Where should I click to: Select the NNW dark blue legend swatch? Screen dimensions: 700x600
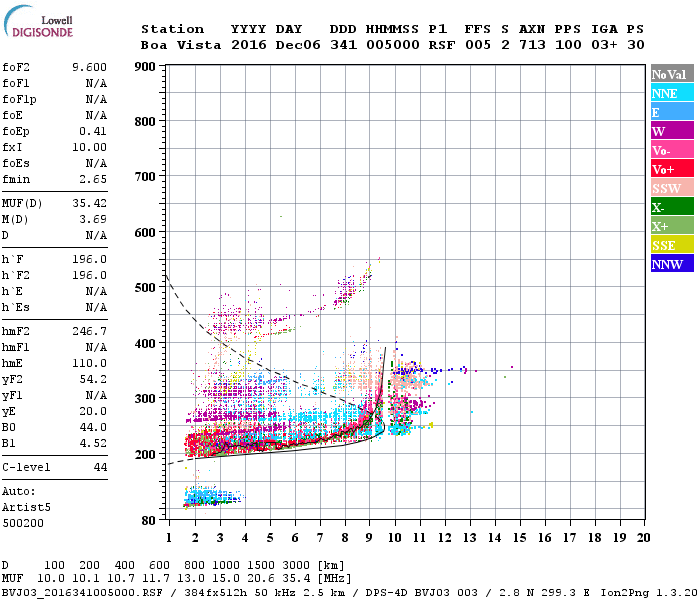point(672,263)
